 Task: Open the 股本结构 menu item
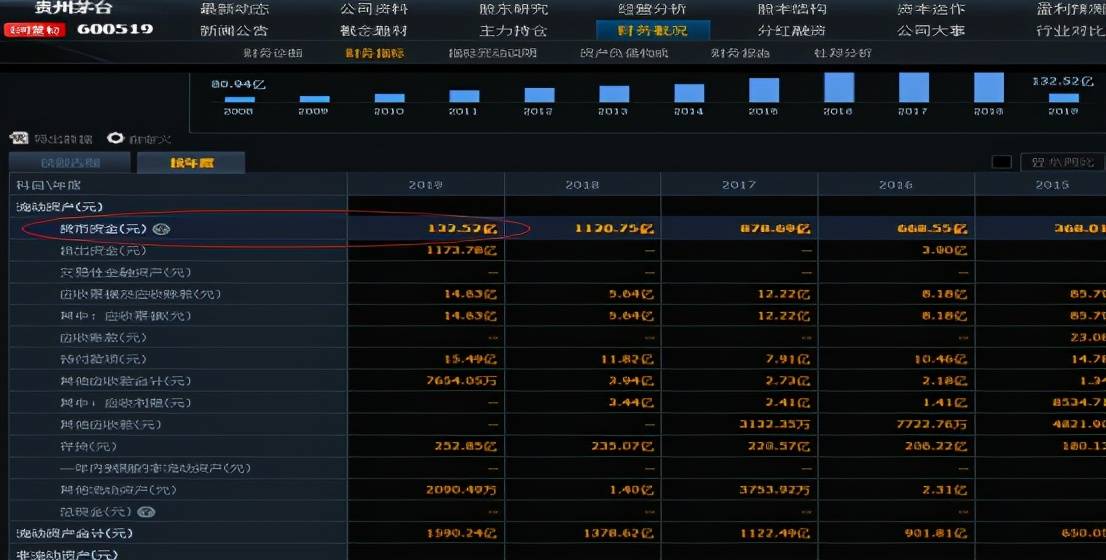[x=791, y=9]
